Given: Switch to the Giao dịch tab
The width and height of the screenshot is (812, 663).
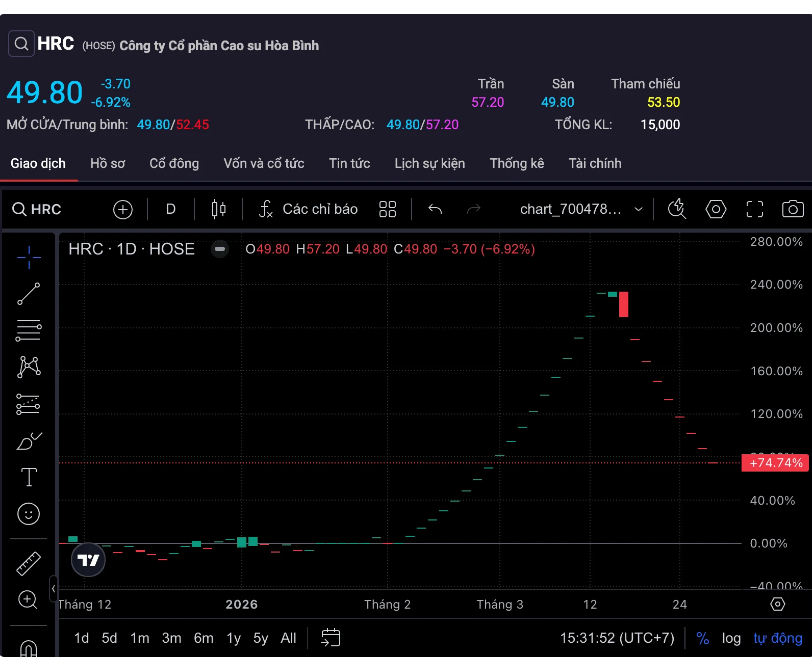Looking at the screenshot, I should pos(38,164).
